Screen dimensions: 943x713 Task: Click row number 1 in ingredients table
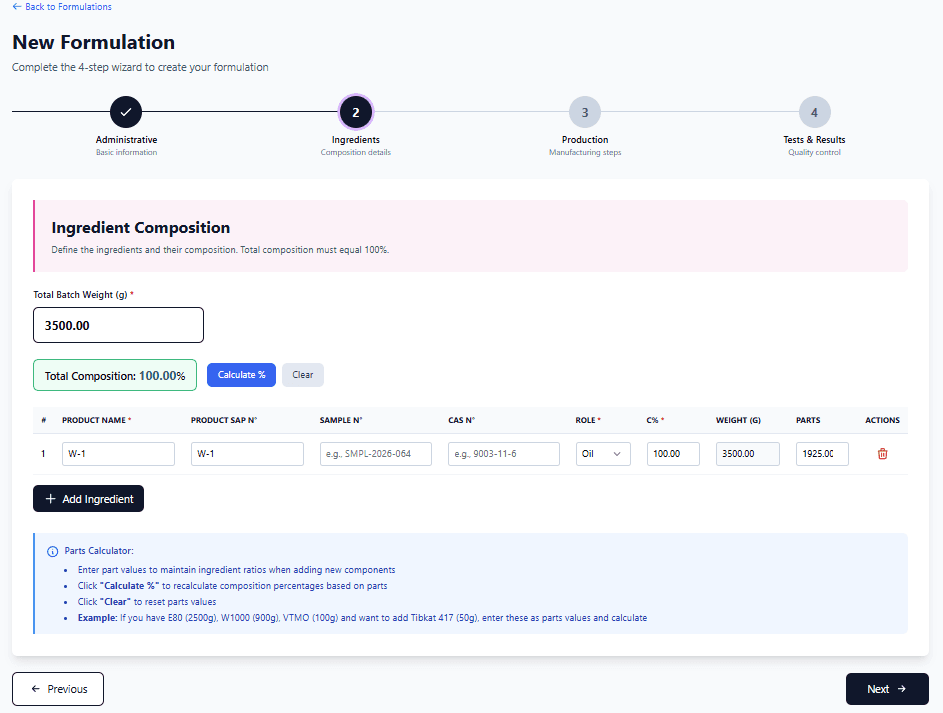click(x=43, y=454)
